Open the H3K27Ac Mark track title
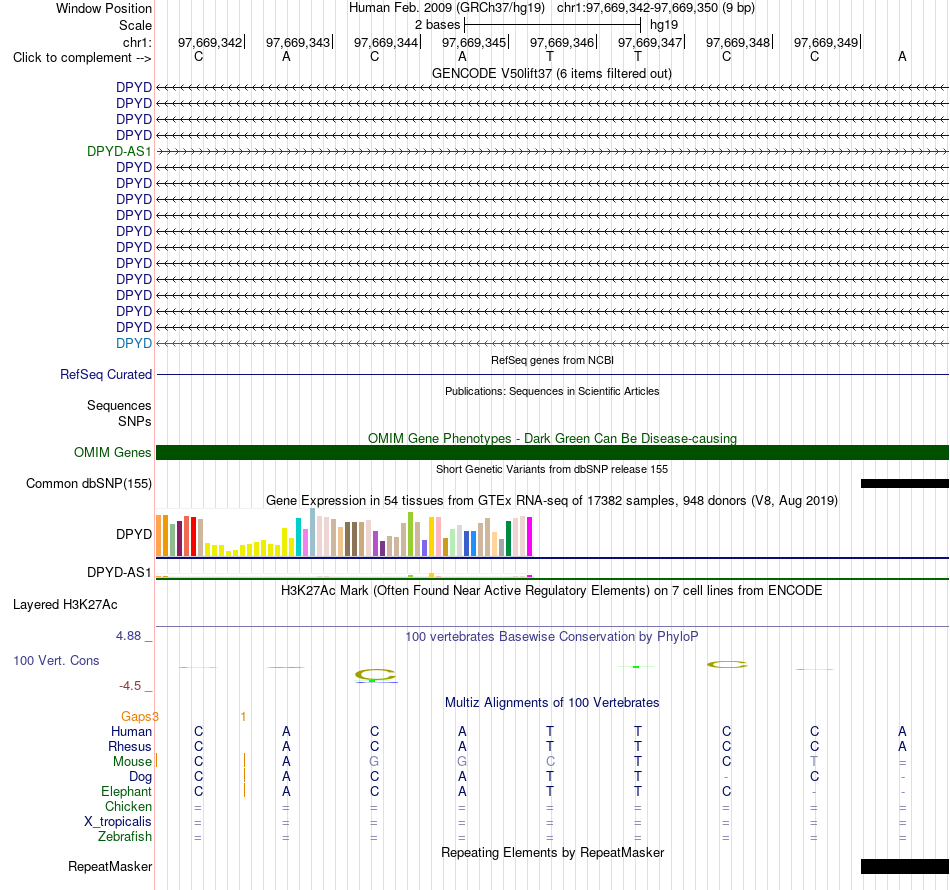The height and width of the screenshot is (890, 950). pos(551,590)
